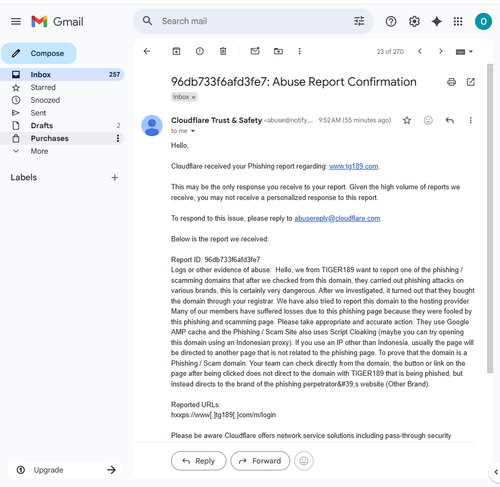Select input tools dropdown
The height and width of the screenshot is (487, 500).
[x=464, y=52]
